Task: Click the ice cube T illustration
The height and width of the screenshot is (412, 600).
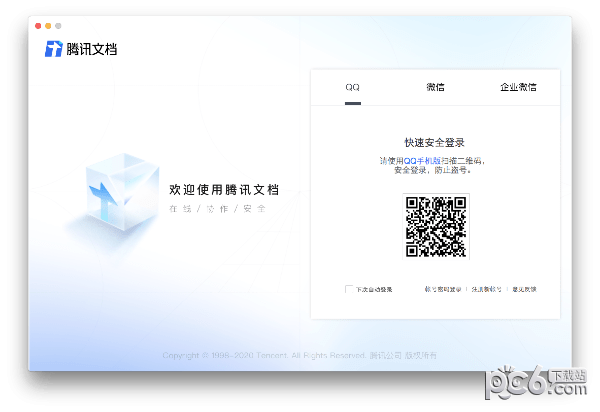Action: [122, 192]
